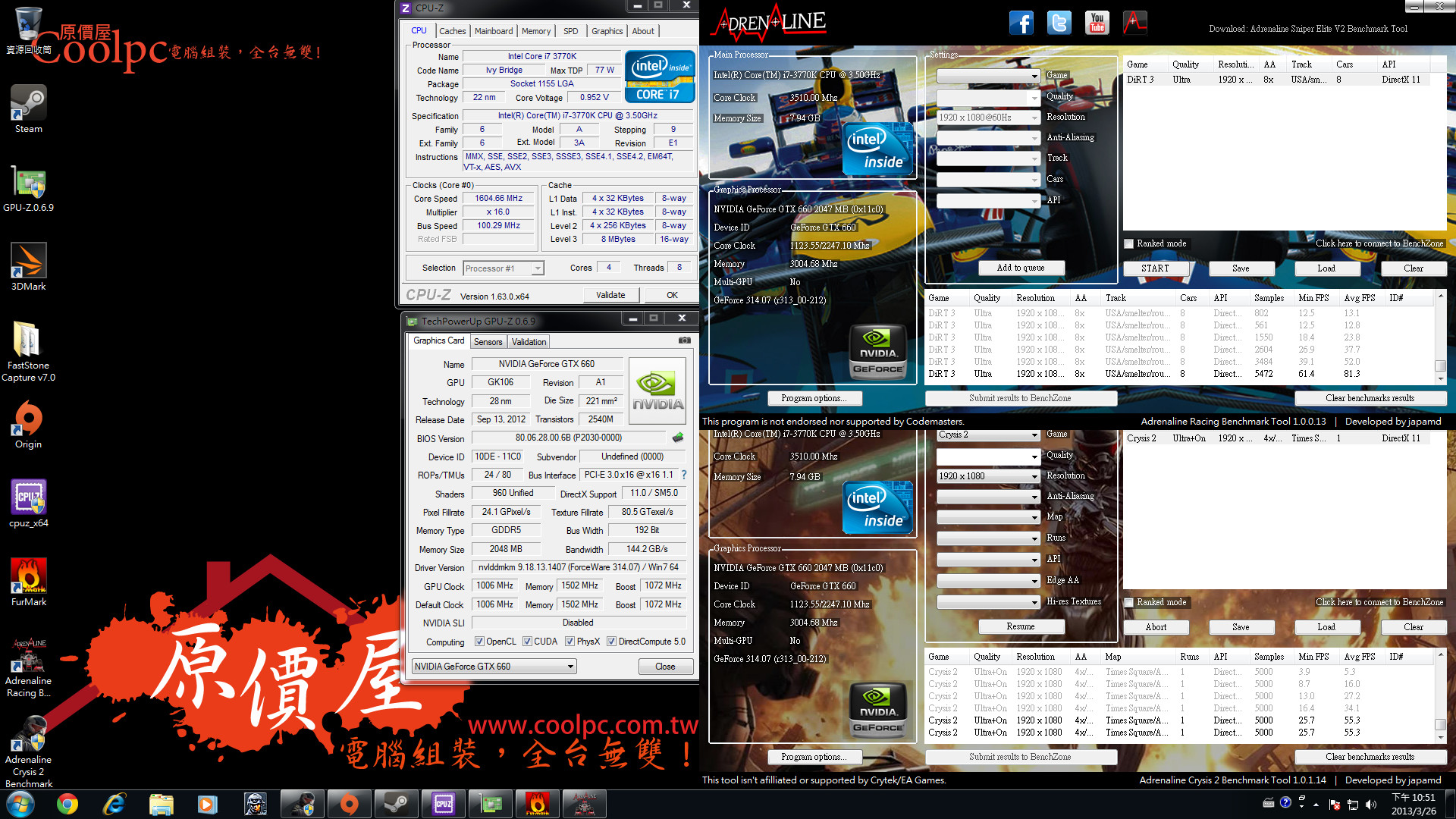Open the NVIDIA GeForce GTX 660 selector in GPU-Z
Screen dimensions: 1456x819
(494, 667)
